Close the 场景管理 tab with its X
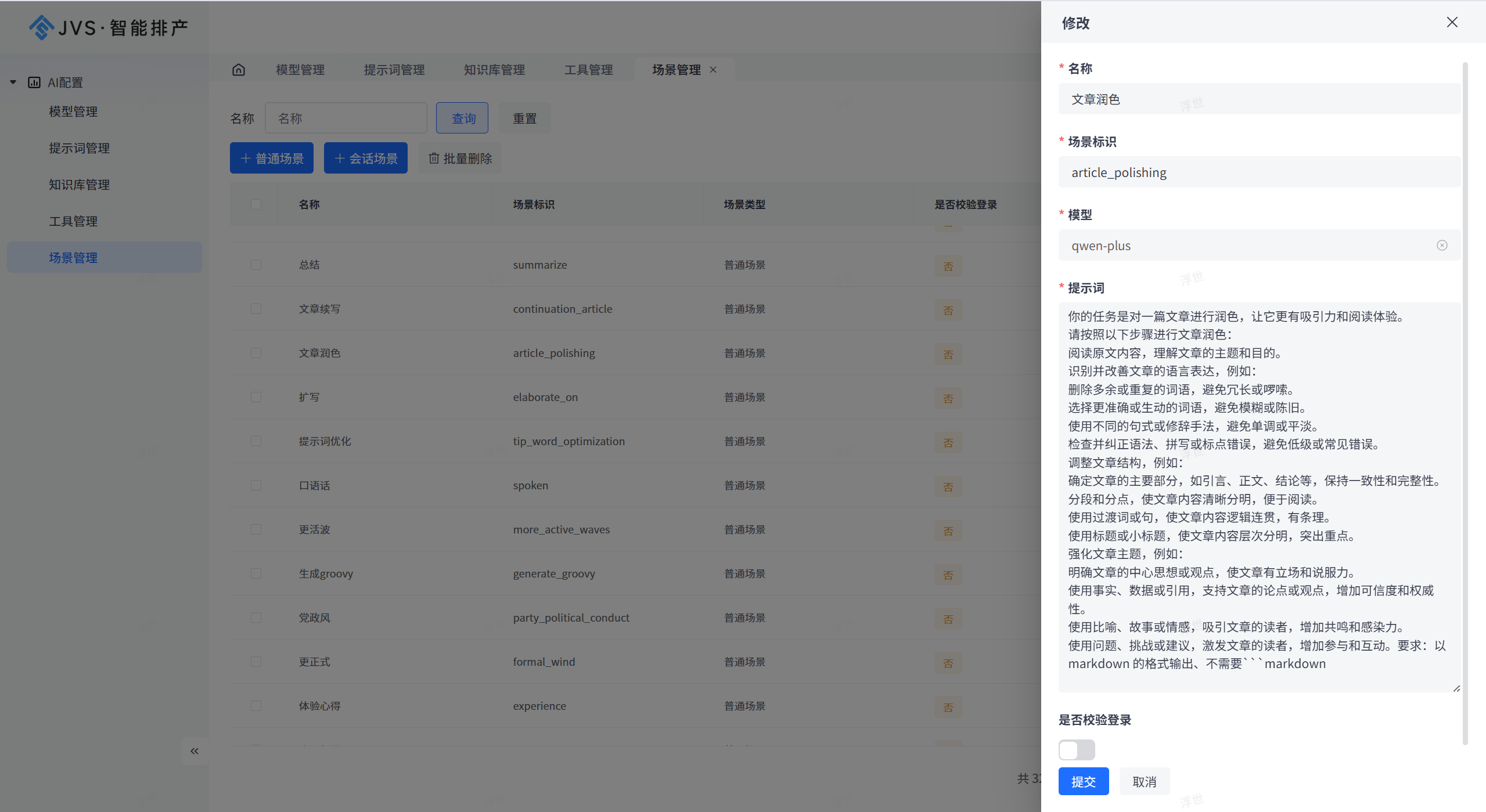The height and width of the screenshot is (812, 1486). pos(713,70)
